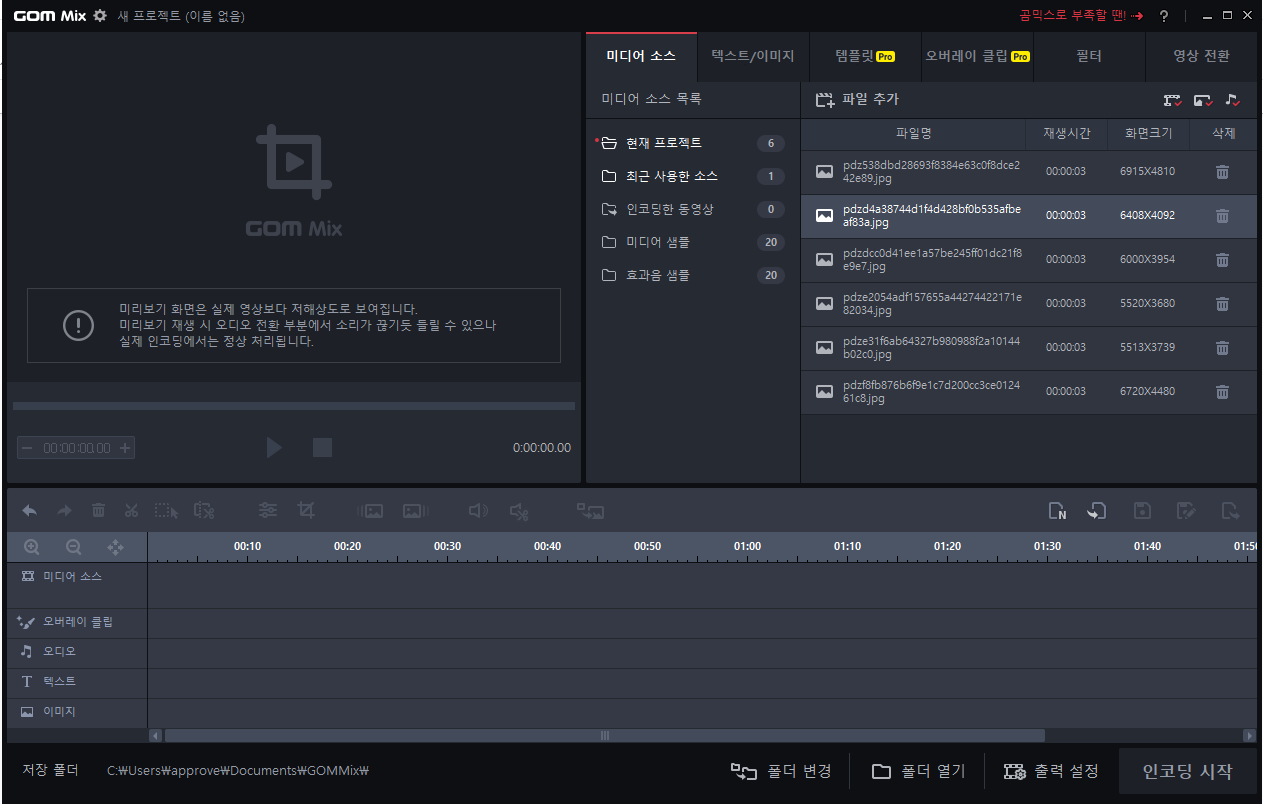The width and height of the screenshot is (1263, 804).
Task: Sort media list by 파일명 column header
Action: coord(913,133)
